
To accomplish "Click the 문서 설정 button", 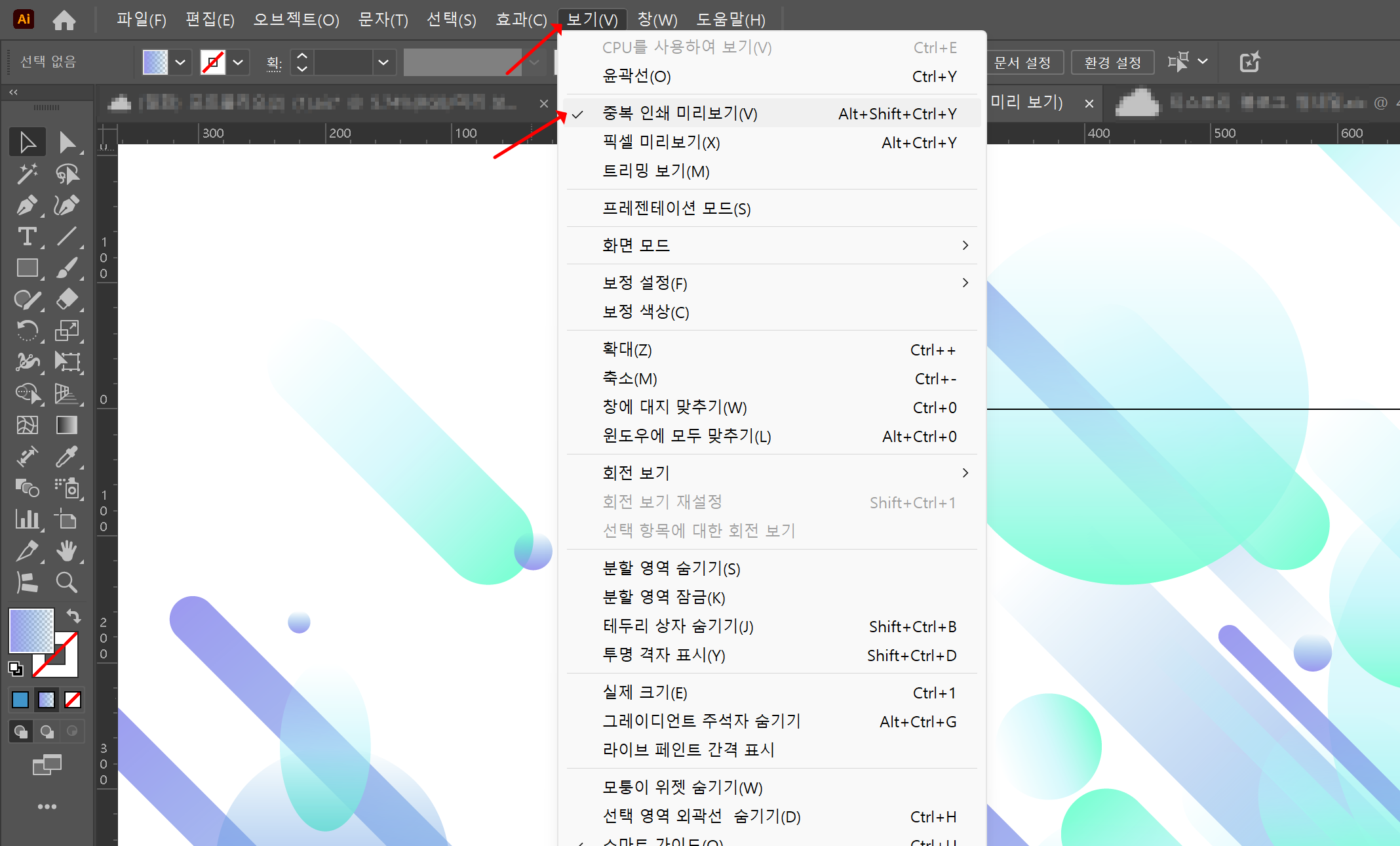I will (x=1024, y=62).
